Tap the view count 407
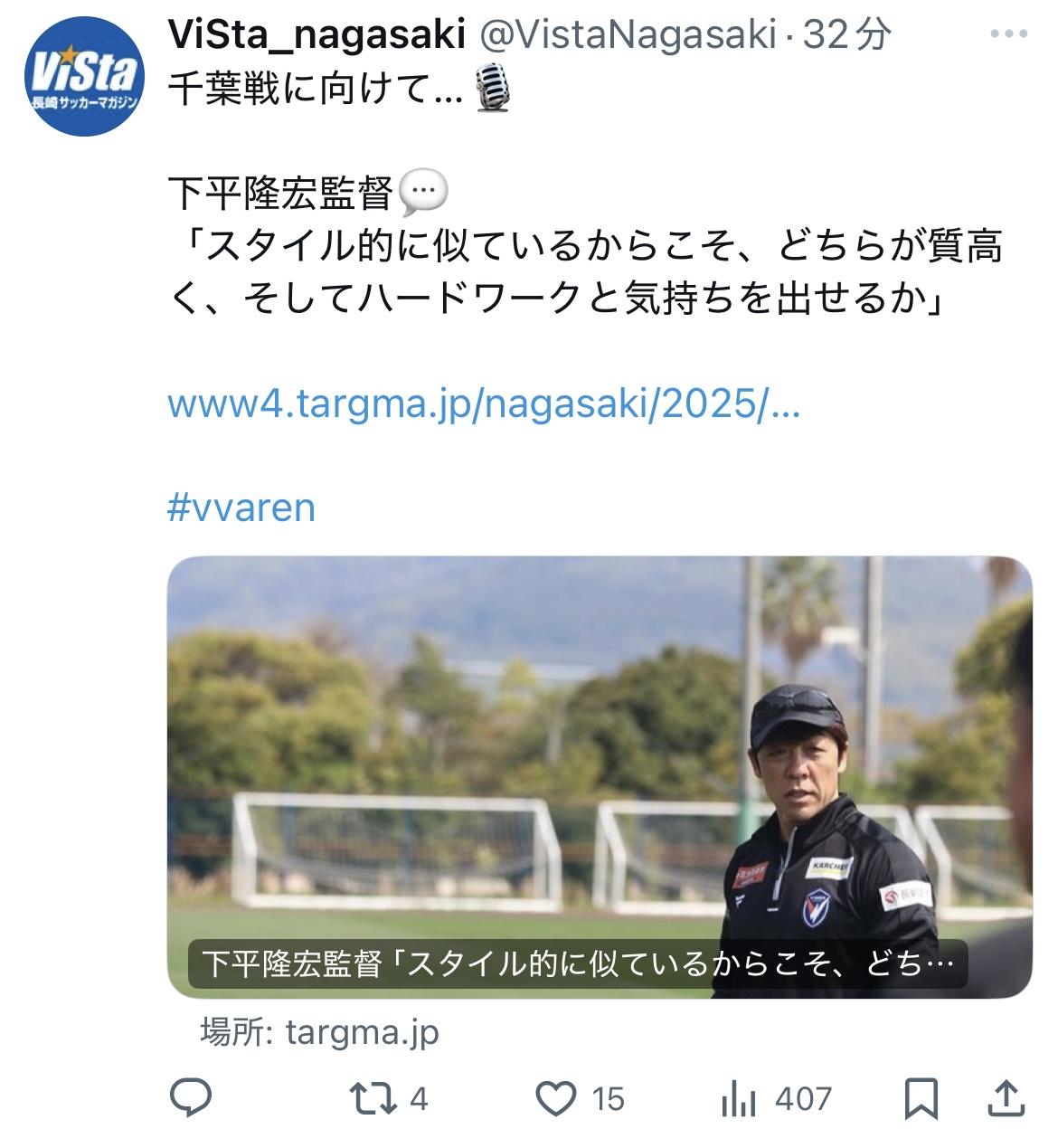 [803, 1099]
